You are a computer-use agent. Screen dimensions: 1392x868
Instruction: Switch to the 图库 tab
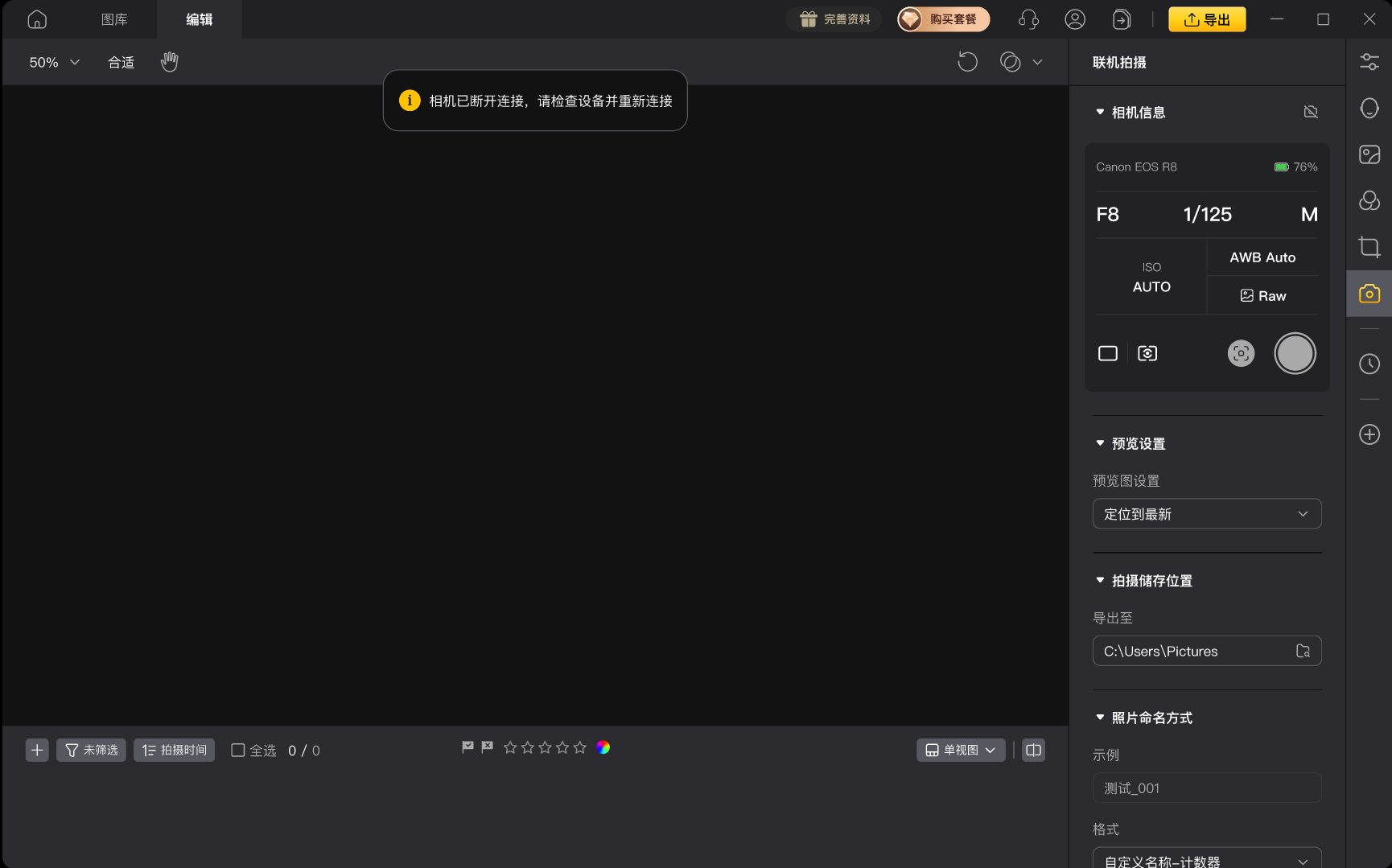coord(113,19)
